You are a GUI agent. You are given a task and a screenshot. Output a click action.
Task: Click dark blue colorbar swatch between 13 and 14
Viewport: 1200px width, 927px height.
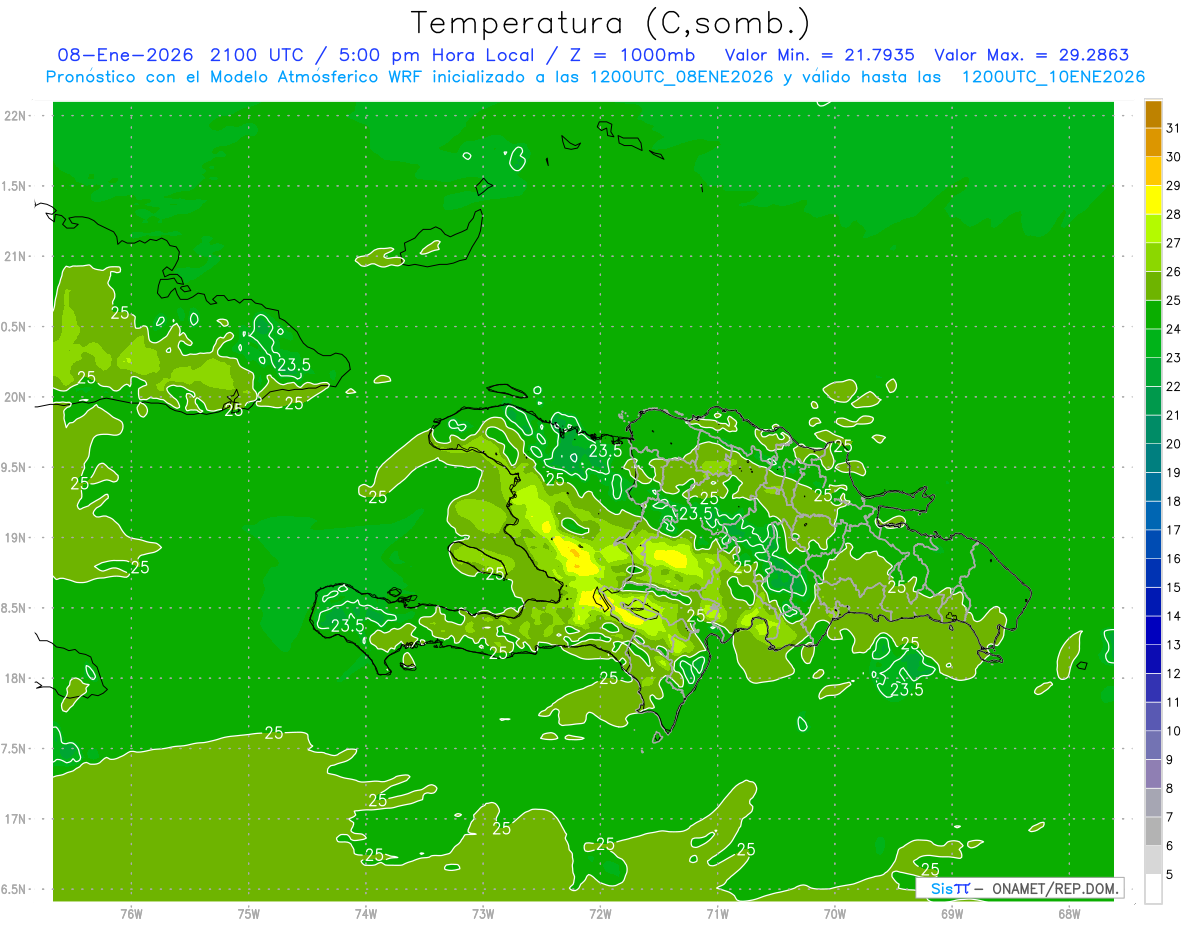(1153, 630)
